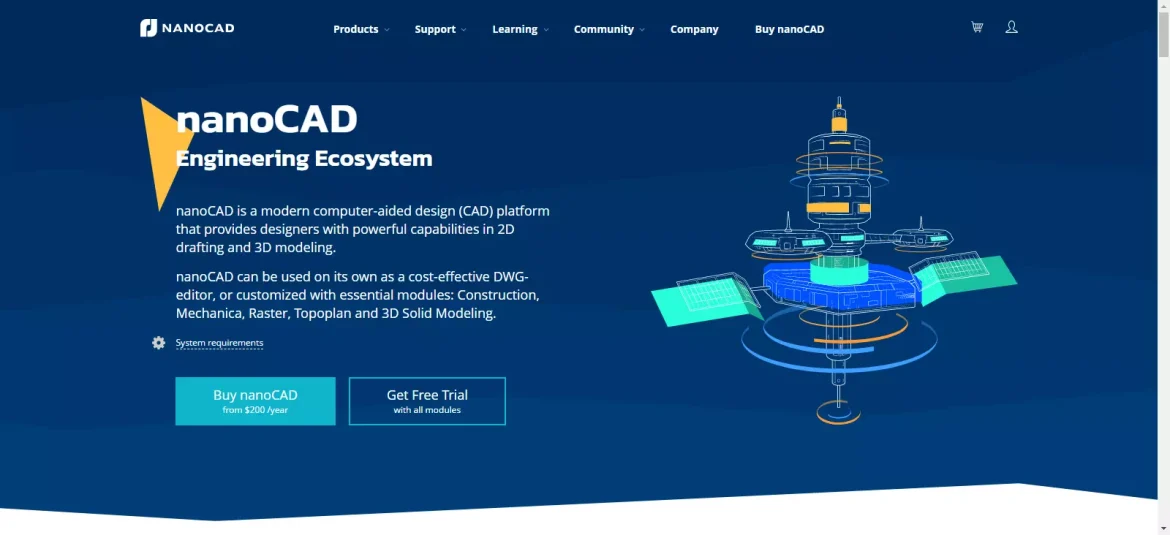This screenshot has width=1170, height=535.
Task: Go to the Company page
Action: 694,29
